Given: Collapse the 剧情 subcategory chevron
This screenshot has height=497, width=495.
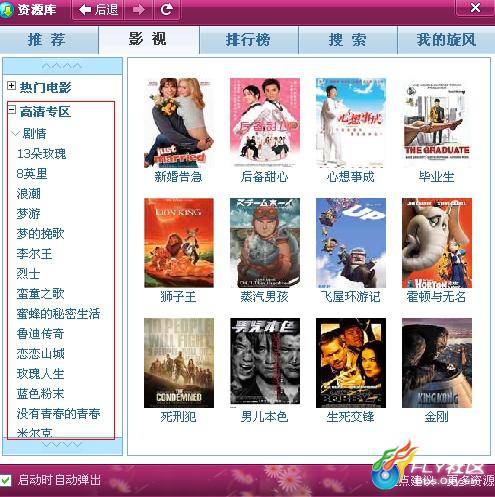Looking at the screenshot, I should (x=15, y=134).
